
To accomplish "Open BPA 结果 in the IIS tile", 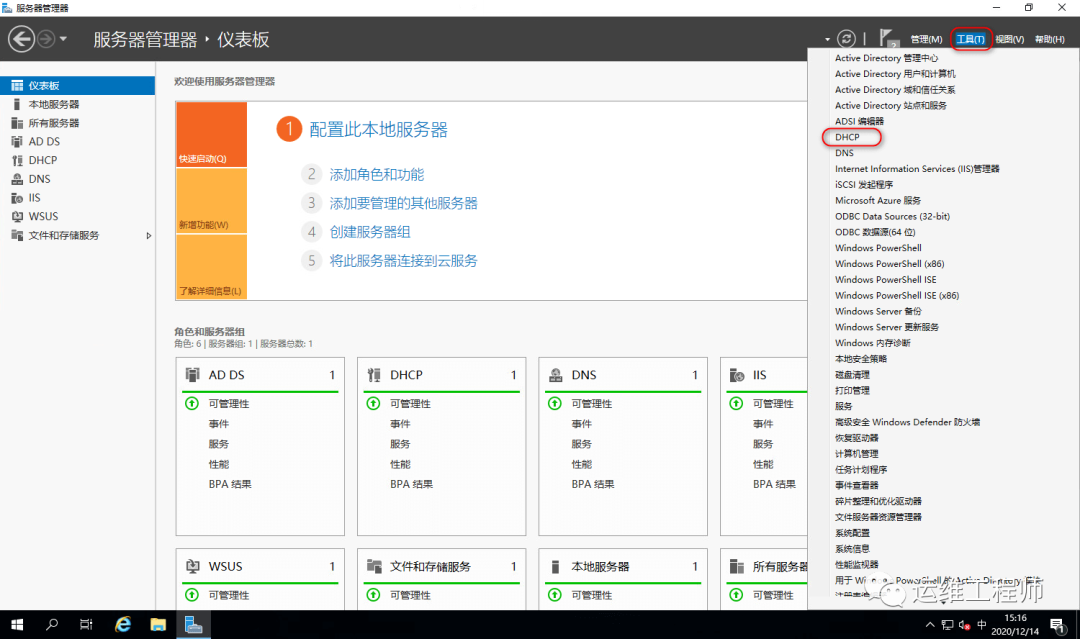I will point(774,484).
